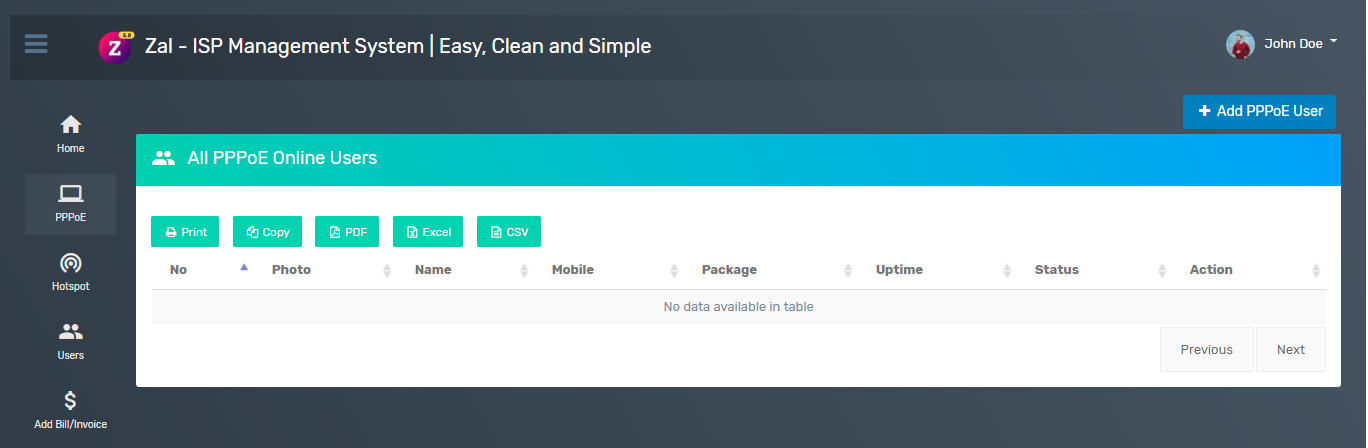This screenshot has width=1368, height=448.
Task: Expand the John Doe user dropdown
Action: click(x=1300, y=43)
